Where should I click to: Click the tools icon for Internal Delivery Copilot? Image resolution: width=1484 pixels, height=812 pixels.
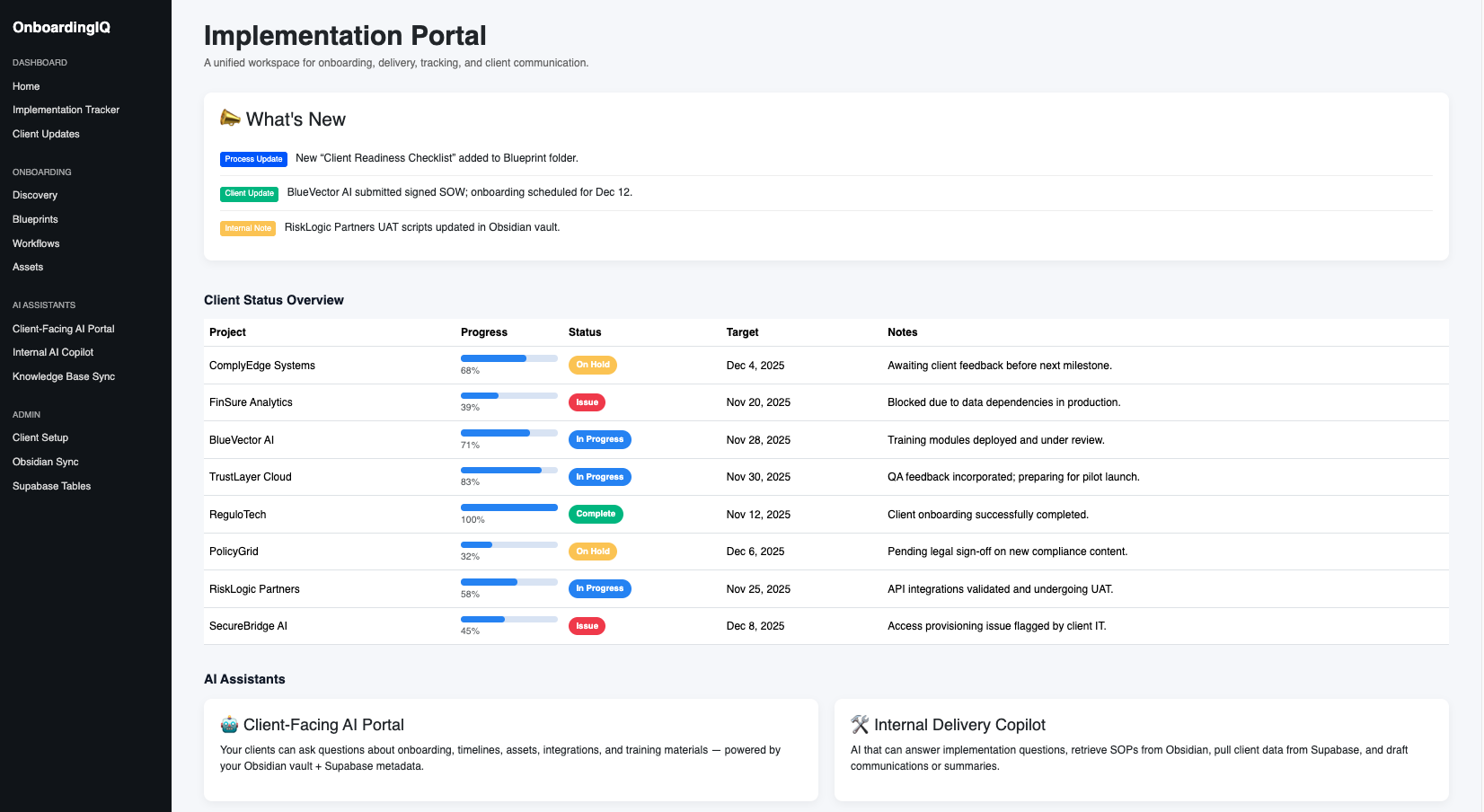point(860,725)
